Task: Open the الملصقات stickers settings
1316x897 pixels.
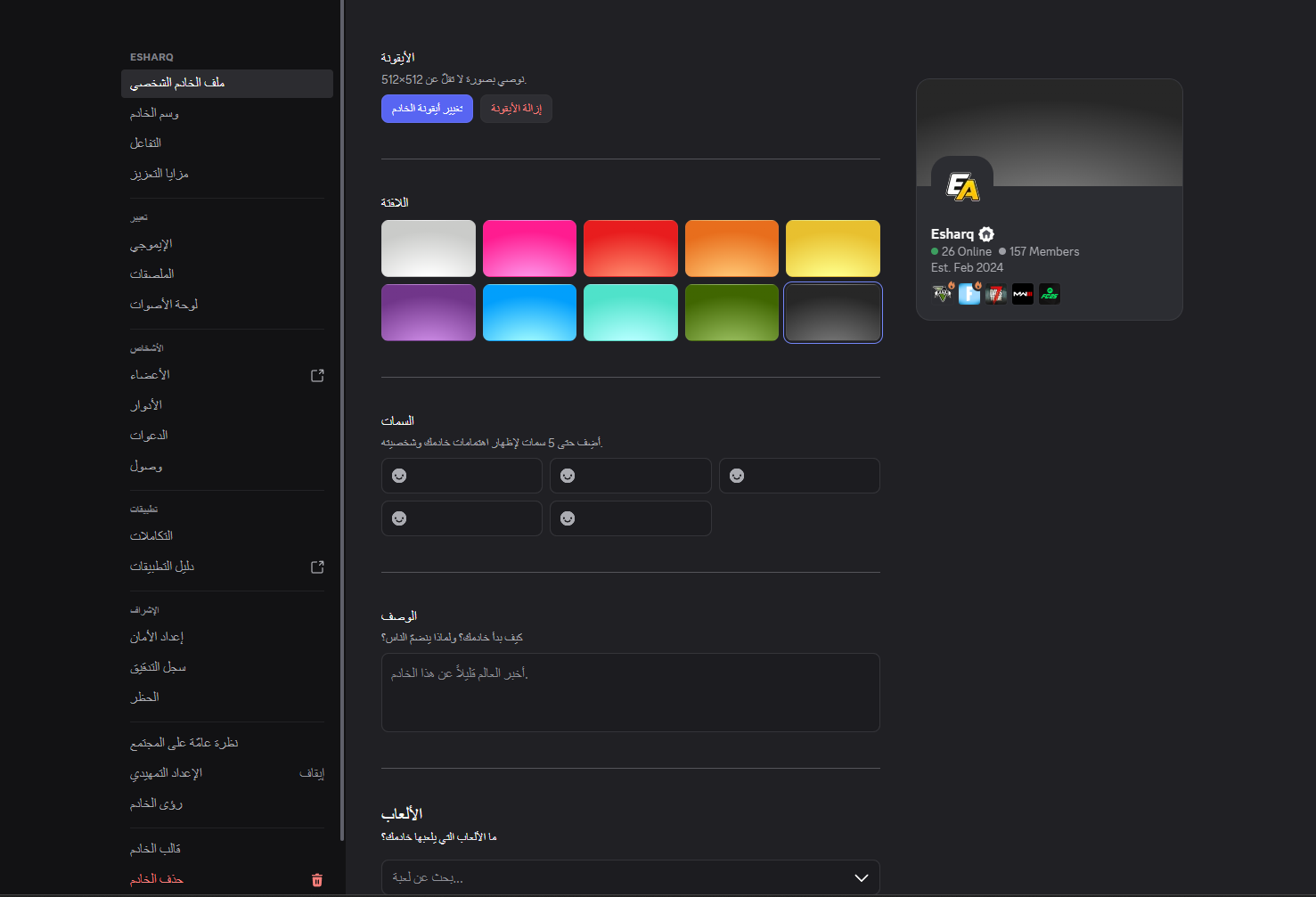Action: click(x=227, y=274)
